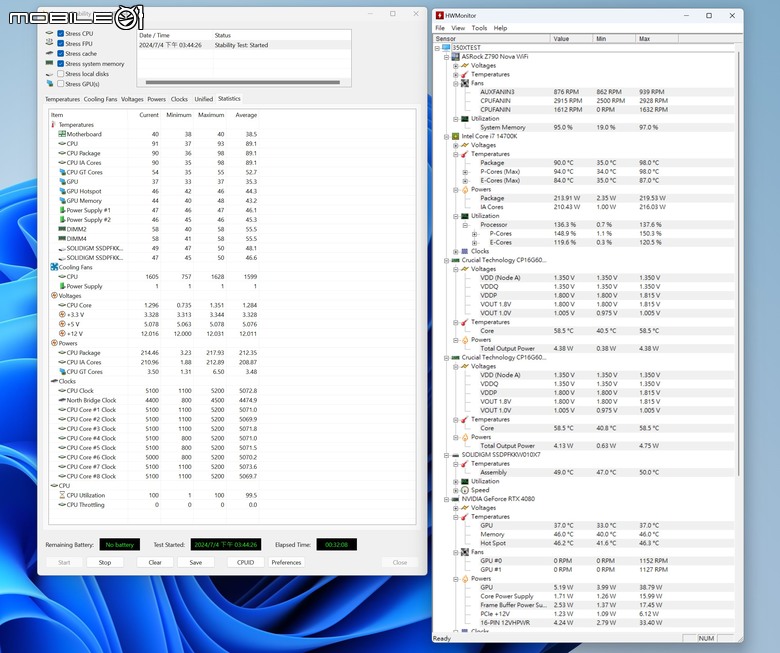Click the CPU Utilization hourglass icon
780x653 pixels.
(62, 495)
